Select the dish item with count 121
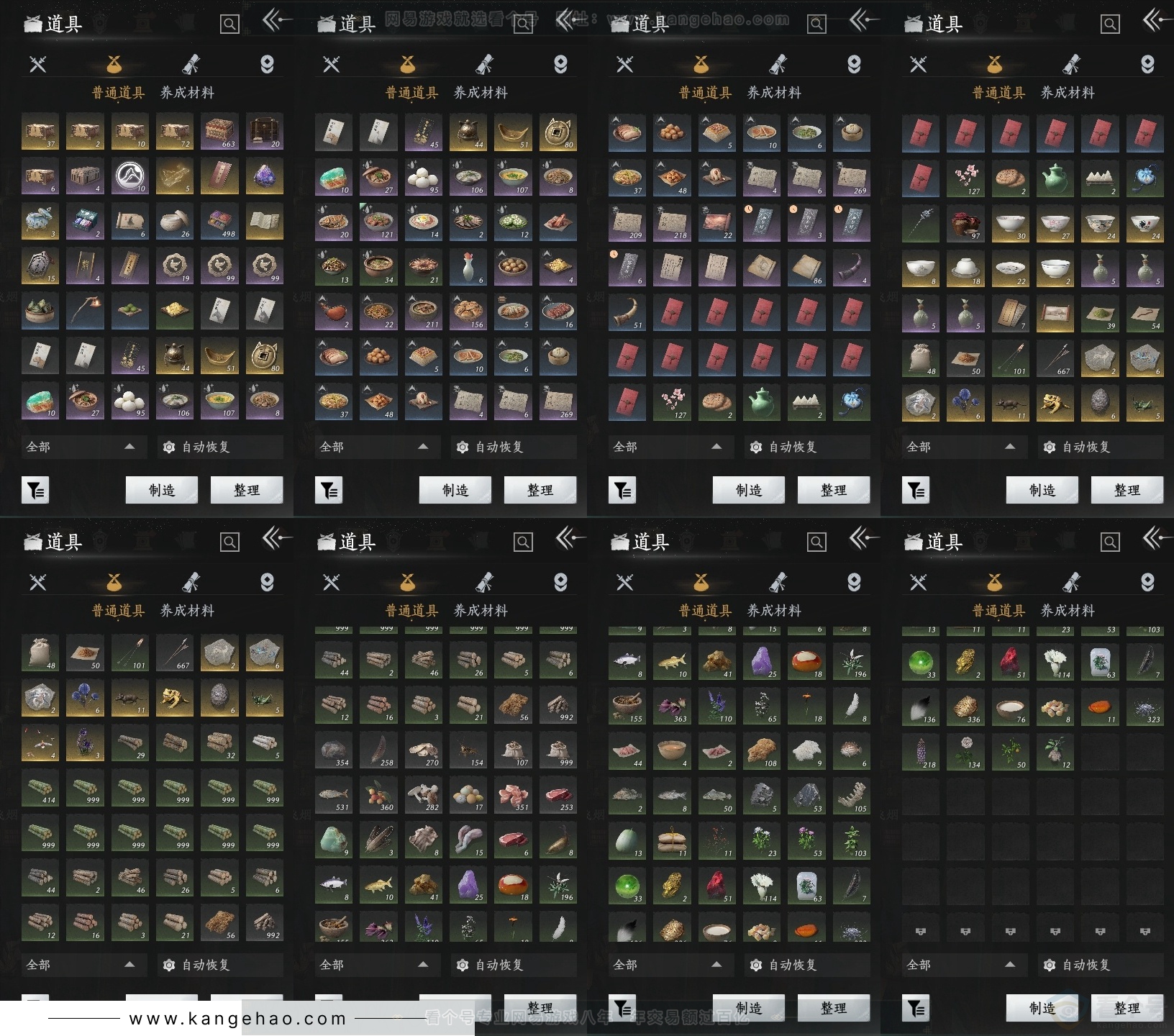1174x1036 pixels. tap(378, 222)
